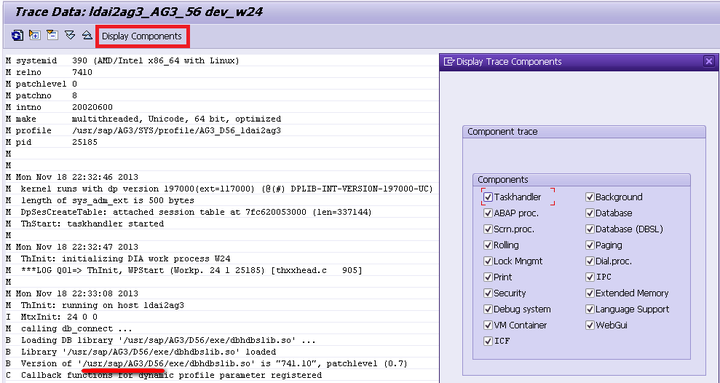Viewport: 720px width, 383px height.
Task: Click the 'calling db_connect ...' line
Action: tap(69, 329)
